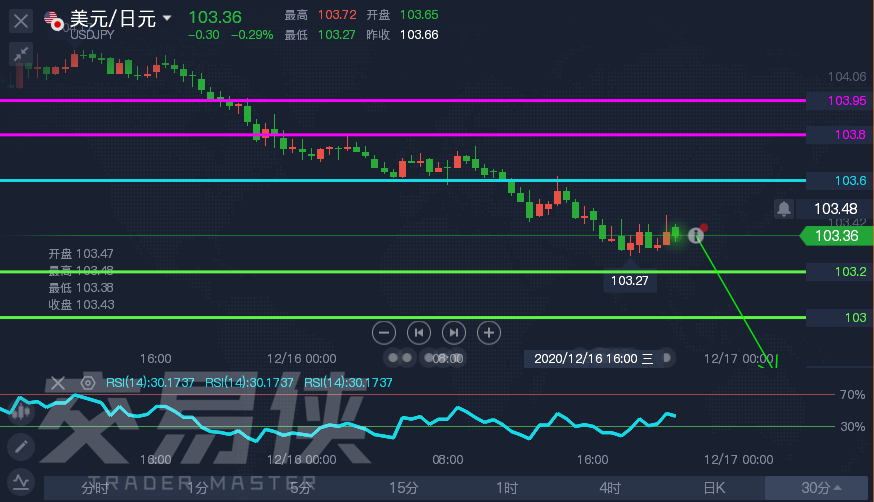Select the pencil drawing tool
The height and width of the screenshot is (502, 874).
click(x=21, y=447)
